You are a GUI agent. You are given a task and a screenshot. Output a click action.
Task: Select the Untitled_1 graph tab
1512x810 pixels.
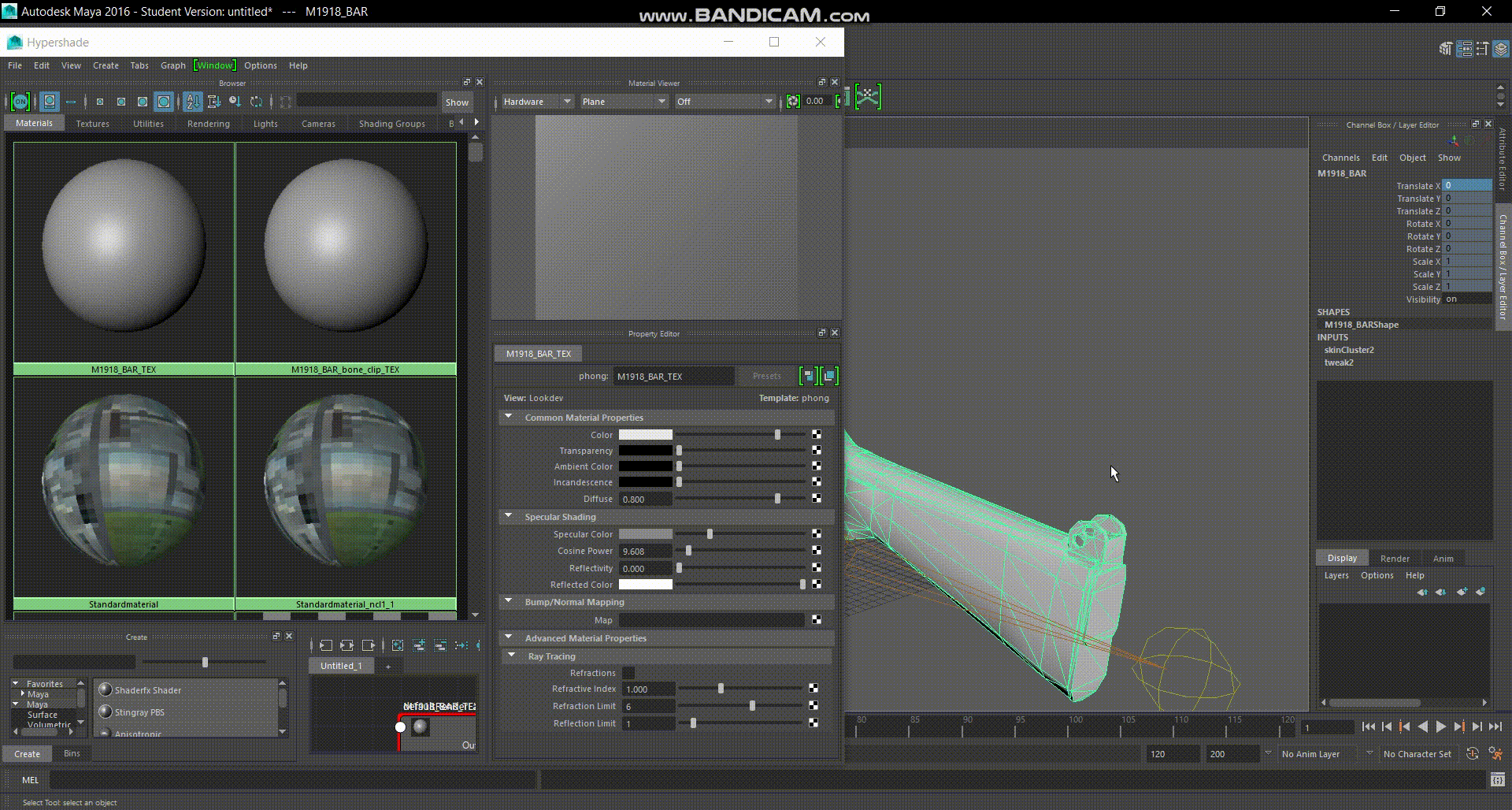click(x=341, y=666)
